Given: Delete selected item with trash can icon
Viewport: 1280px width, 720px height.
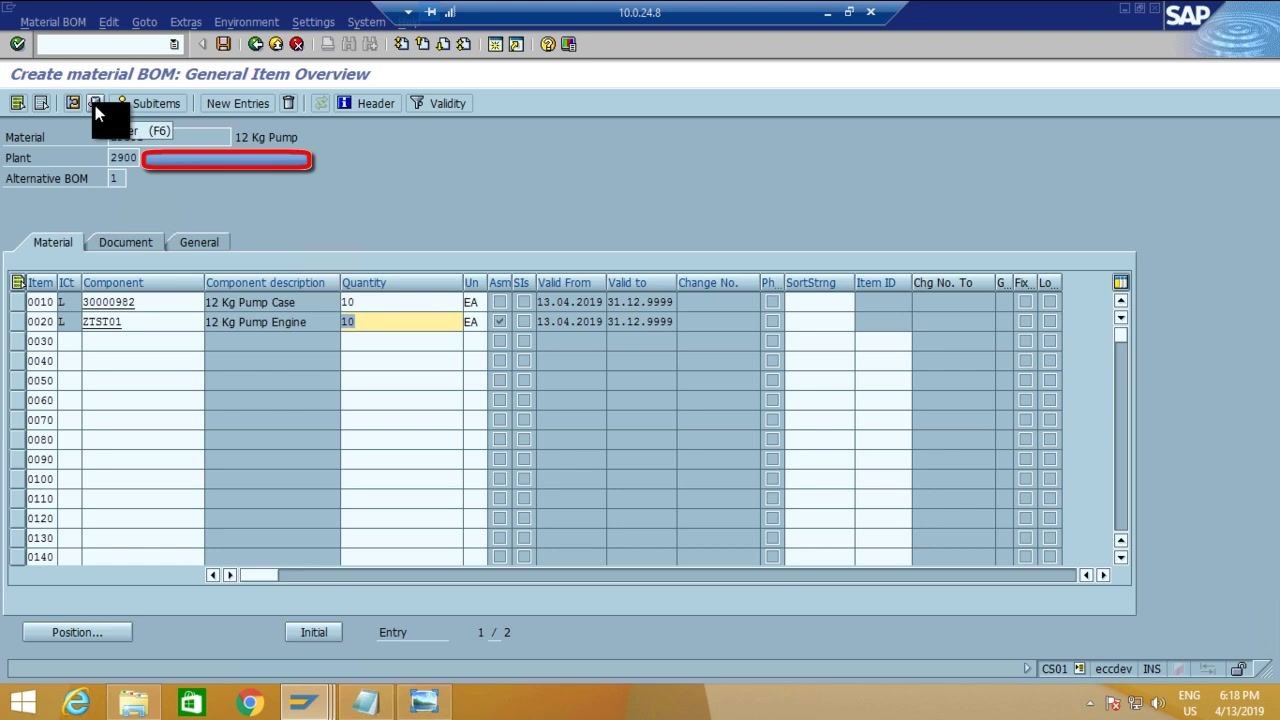Looking at the screenshot, I should point(289,103).
